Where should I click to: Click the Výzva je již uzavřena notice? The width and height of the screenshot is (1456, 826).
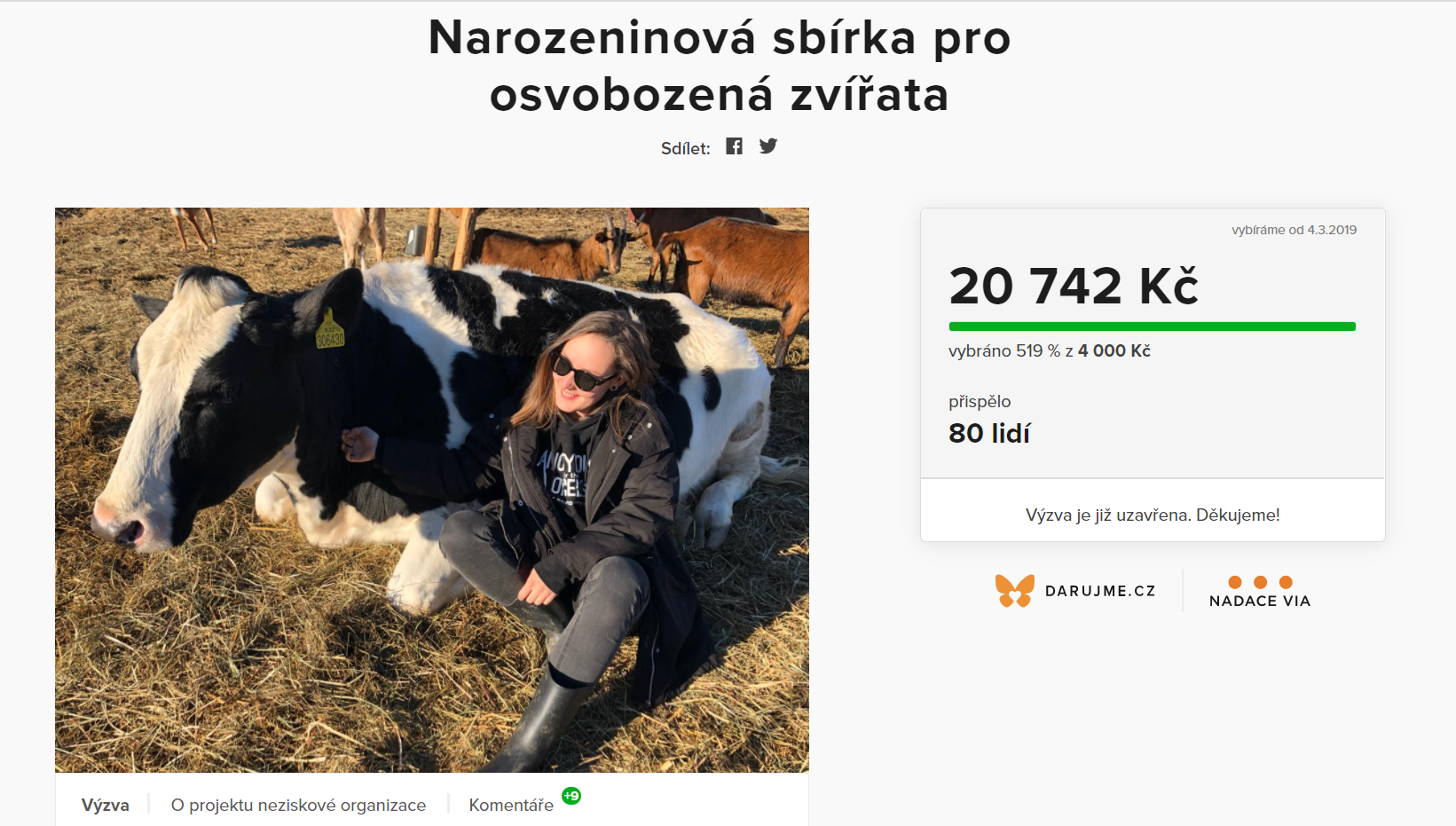click(x=1153, y=515)
